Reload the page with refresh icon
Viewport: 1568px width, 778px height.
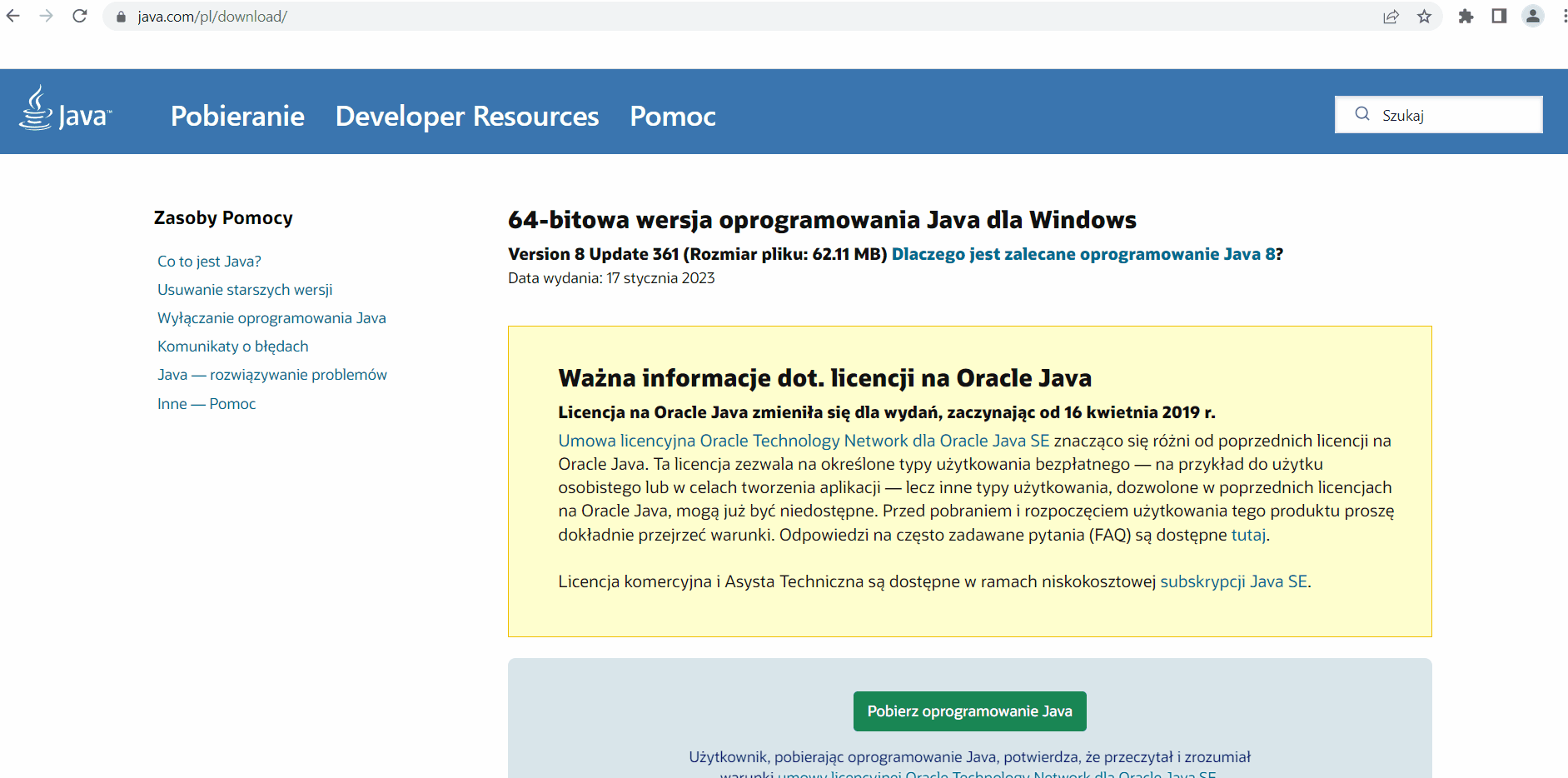coord(80,16)
